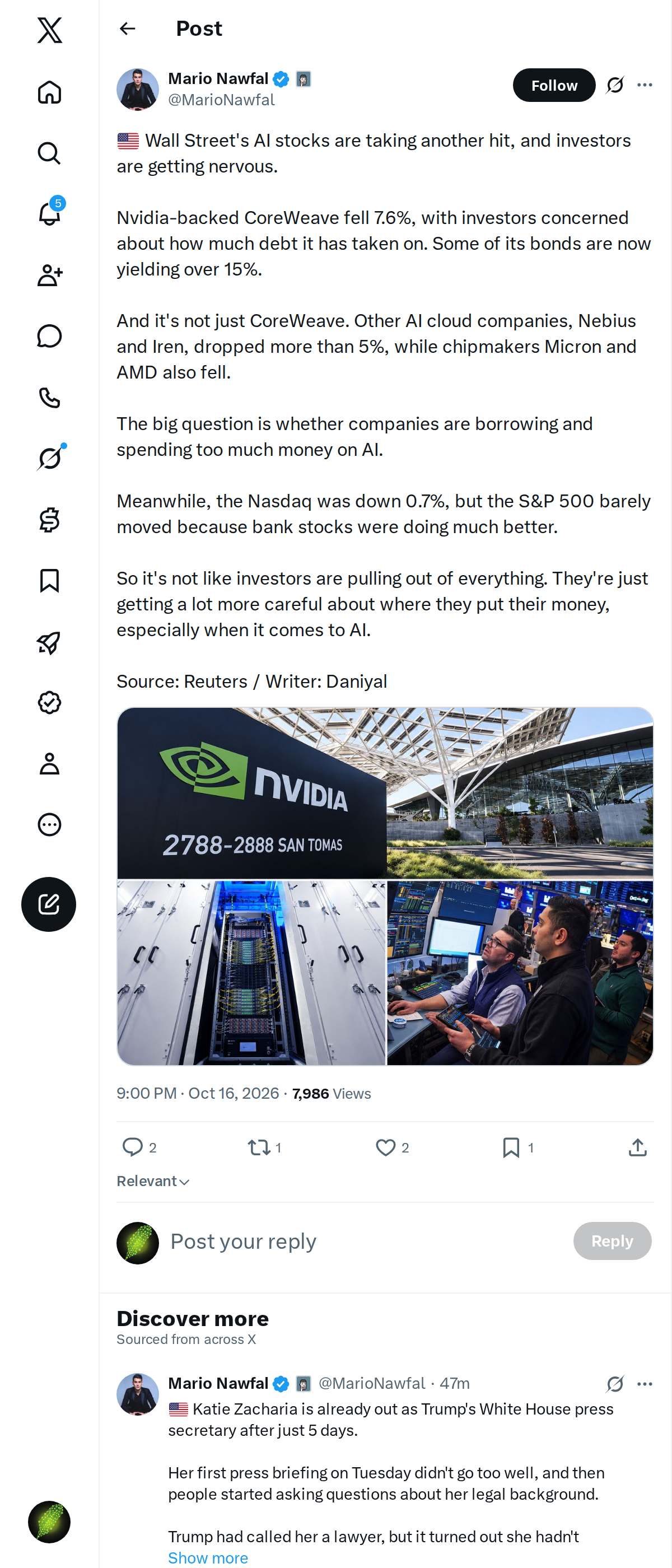Focus the Post your reply field

coord(365,1241)
